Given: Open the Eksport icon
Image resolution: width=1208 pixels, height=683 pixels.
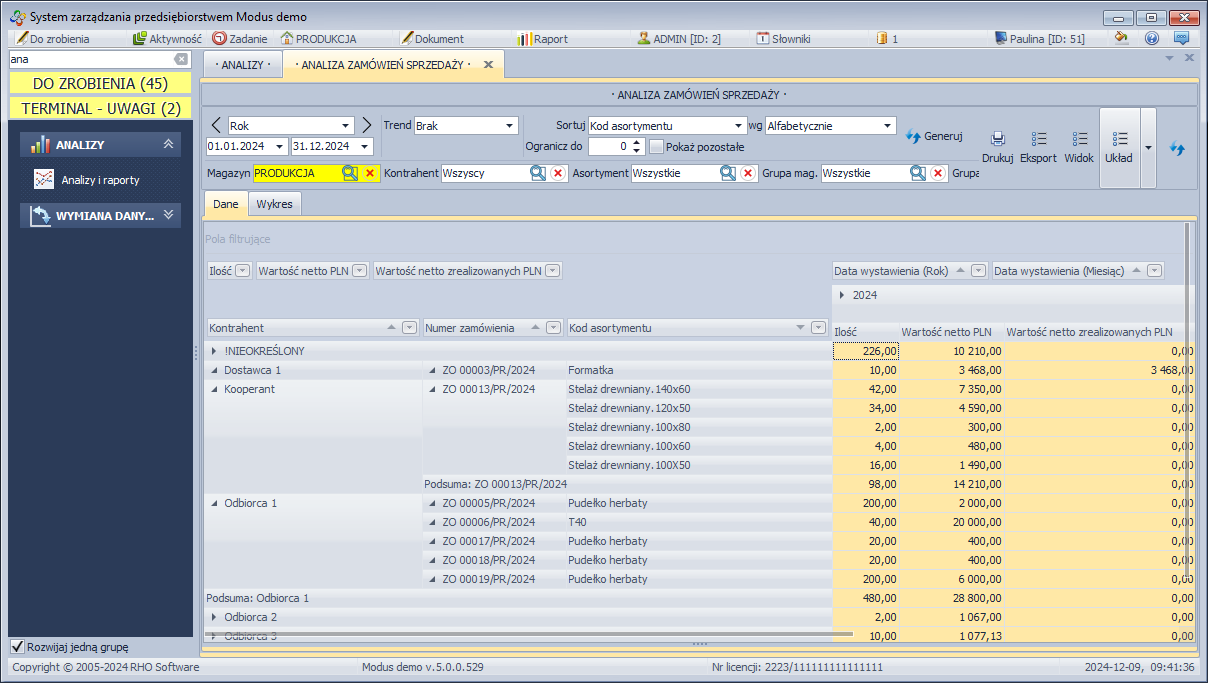Looking at the screenshot, I should tap(1038, 140).
